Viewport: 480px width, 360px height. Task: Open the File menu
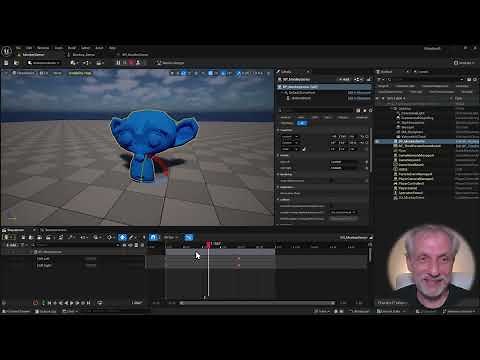[18, 48]
